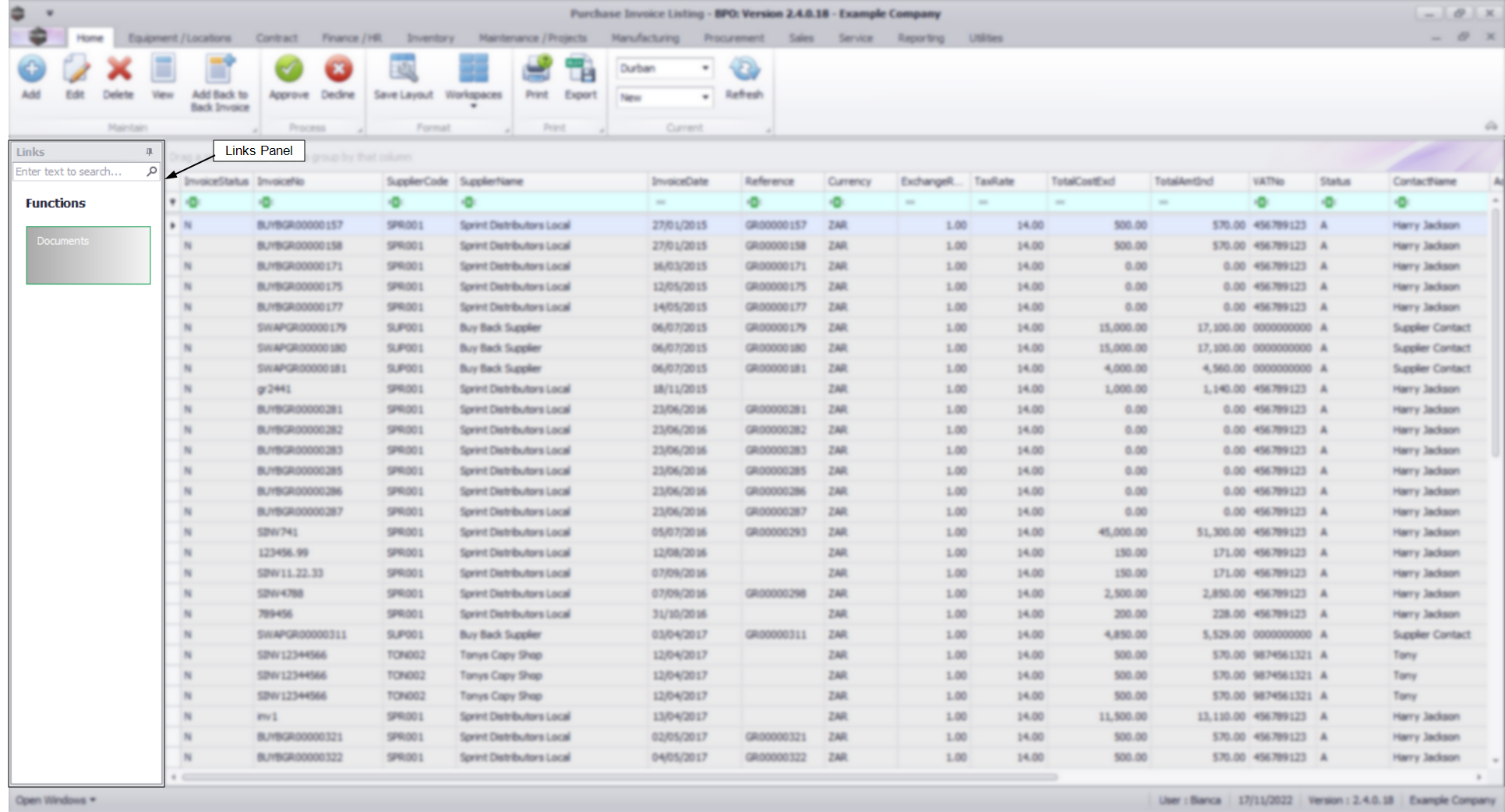Open the Utilities tab
This screenshot has height=812, width=1505.
986,37
